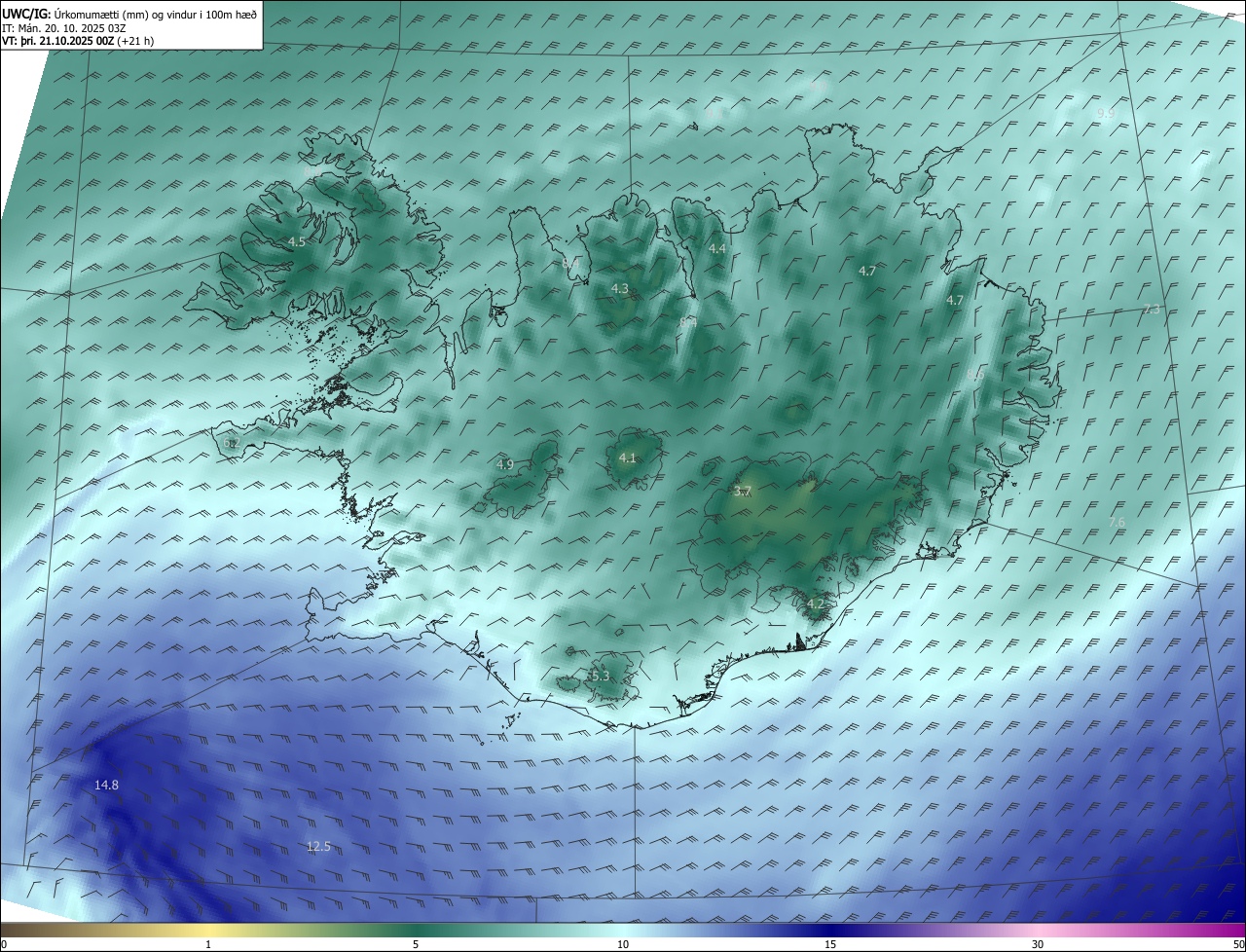Click the 3.7 minimum value label
This screenshot has height=952, width=1246.
[x=742, y=492]
